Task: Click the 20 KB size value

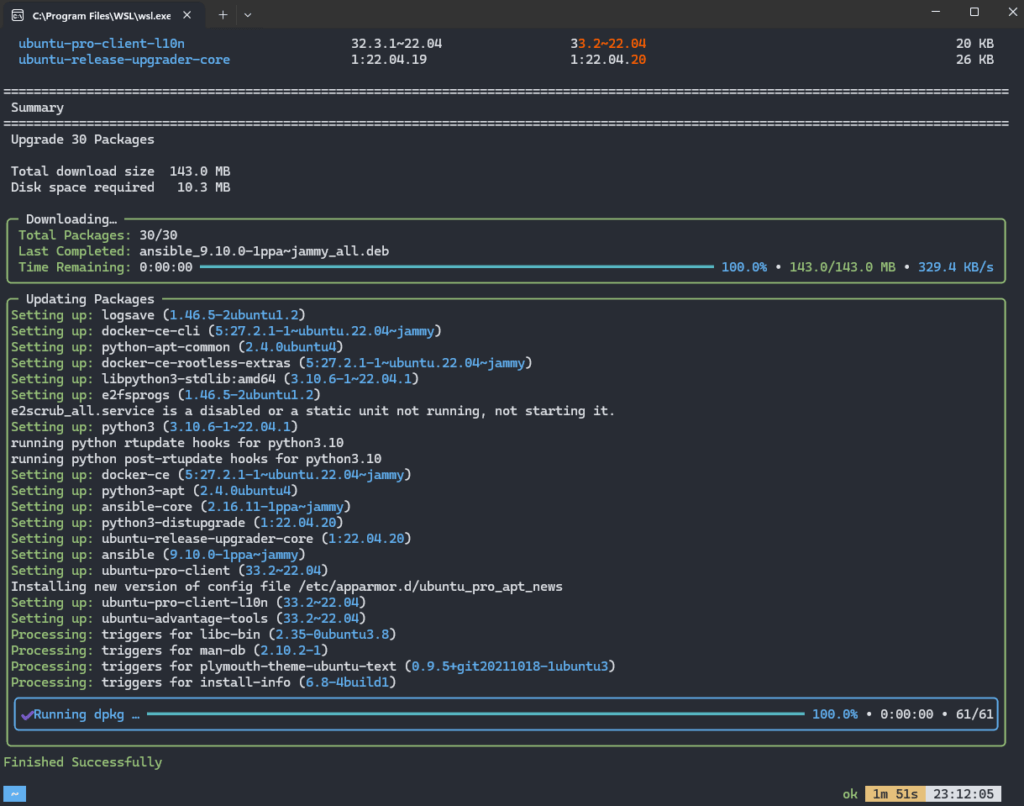Action: [974, 44]
